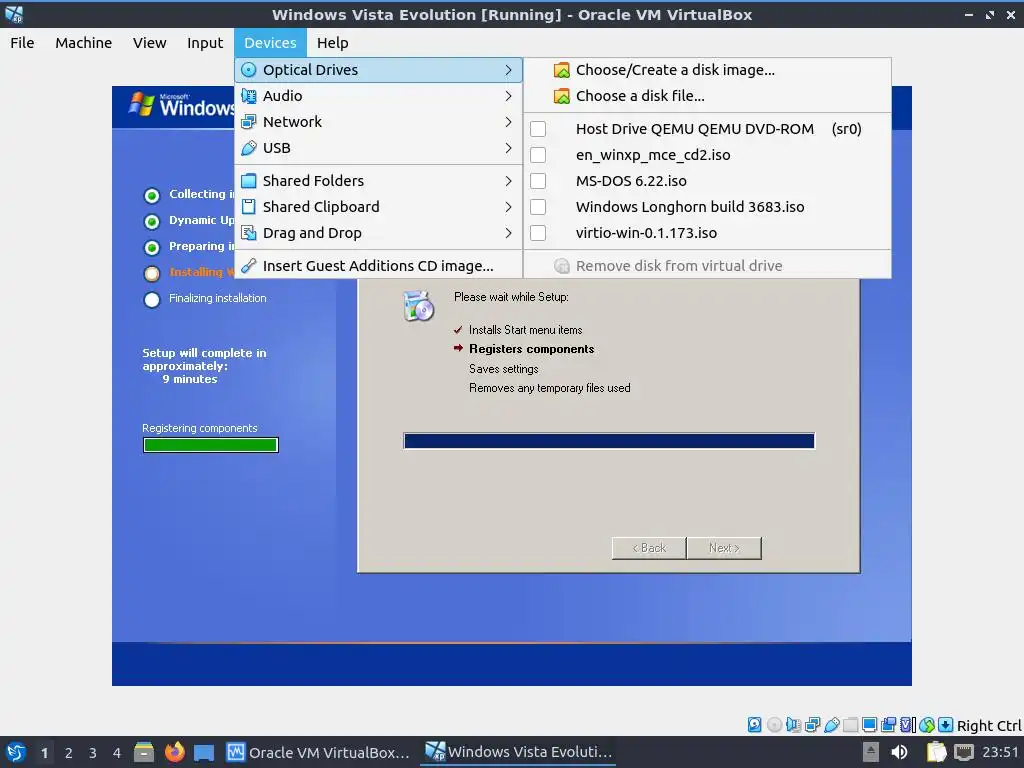The height and width of the screenshot is (768, 1024).
Task: Expand the Audio submenu arrow
Action: coord(508,96)
